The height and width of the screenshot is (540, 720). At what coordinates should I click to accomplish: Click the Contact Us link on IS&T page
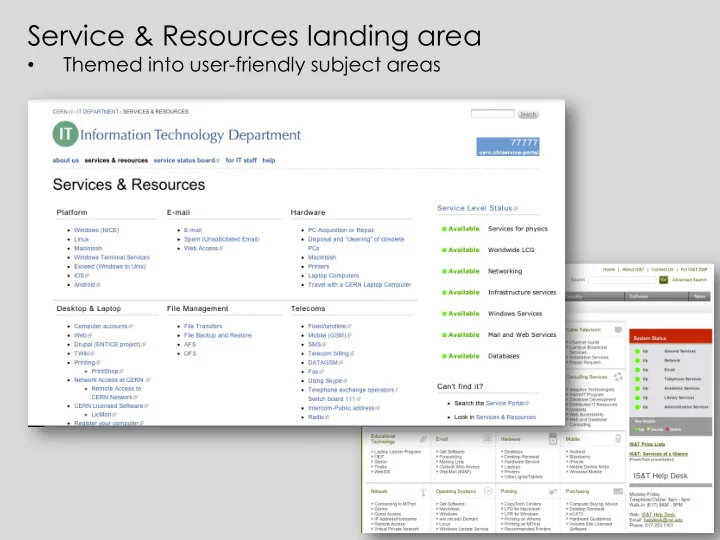pyautogui.click(x=662, y=270)
